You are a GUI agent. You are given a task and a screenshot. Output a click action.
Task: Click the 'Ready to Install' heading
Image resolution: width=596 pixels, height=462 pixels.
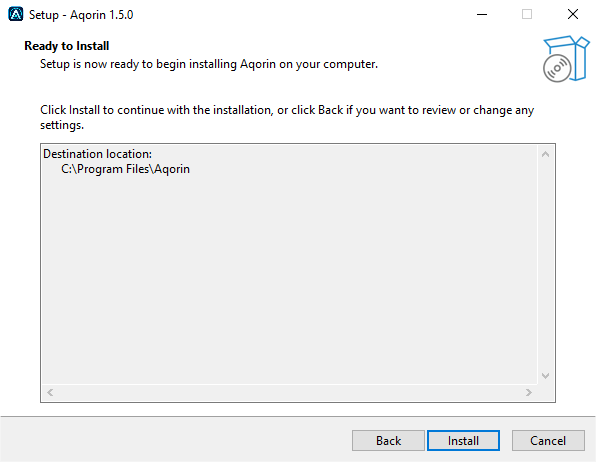click(x=67, y=46)
